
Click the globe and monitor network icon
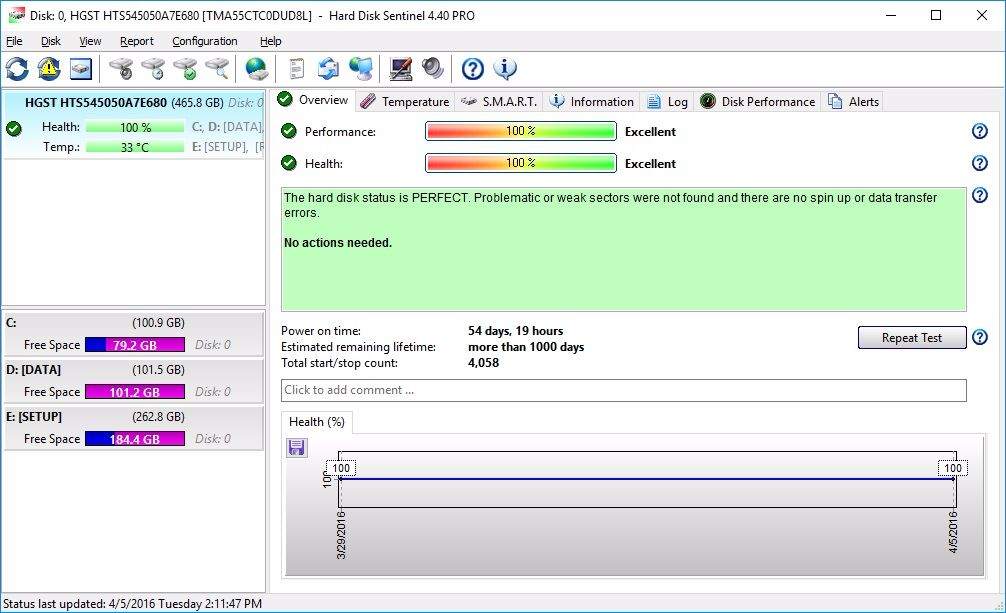coord(361,69)
